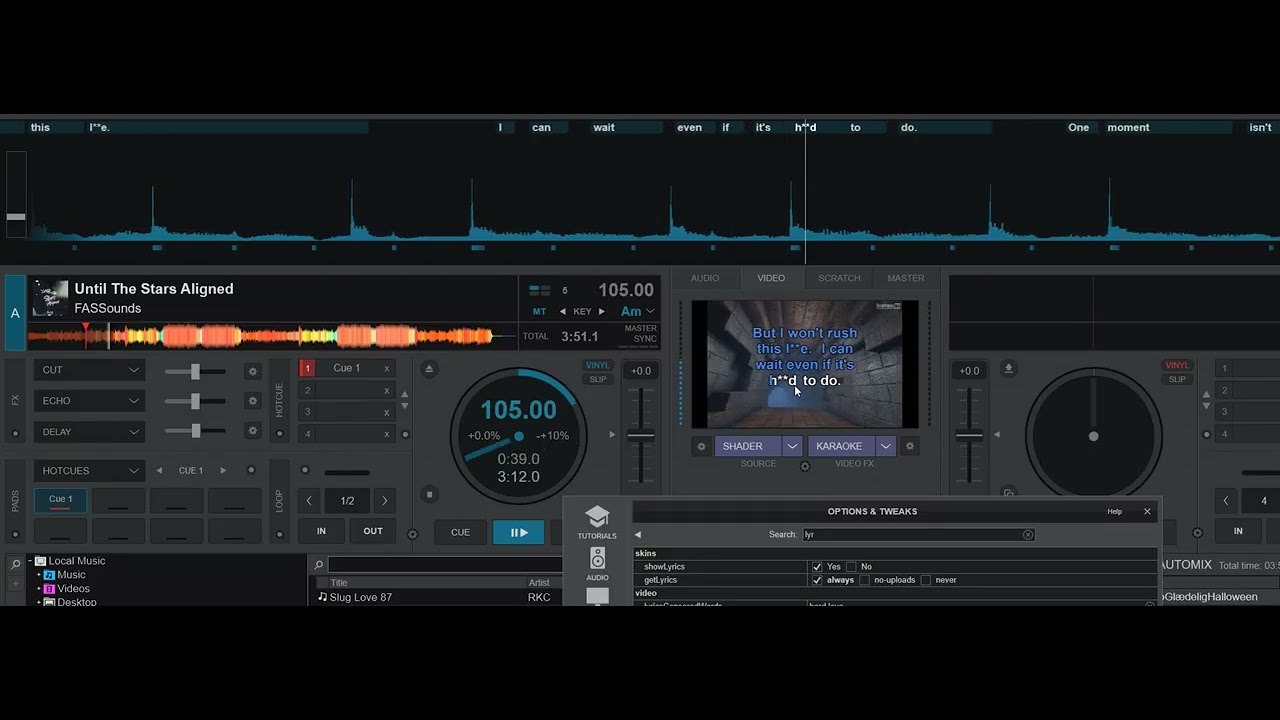Expand Videos folder in browser tree
Image resolution: width=1280 pixels, height=720 pixels.
pos(39,589)
